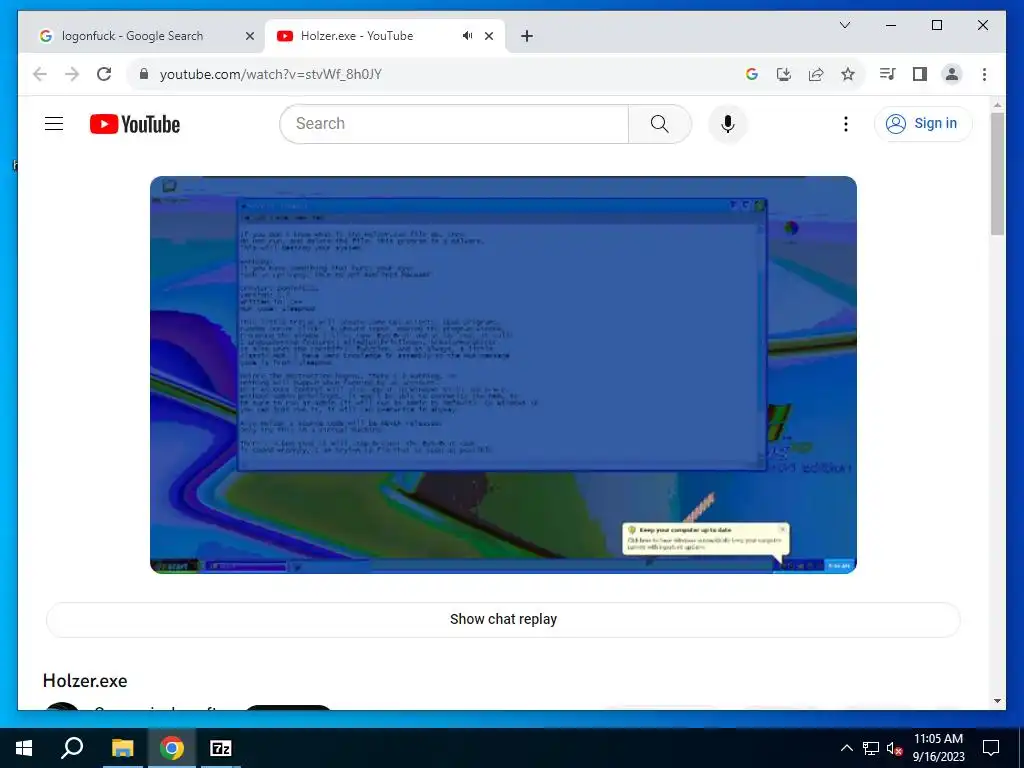Click the Holzer.exe video player

503,375
